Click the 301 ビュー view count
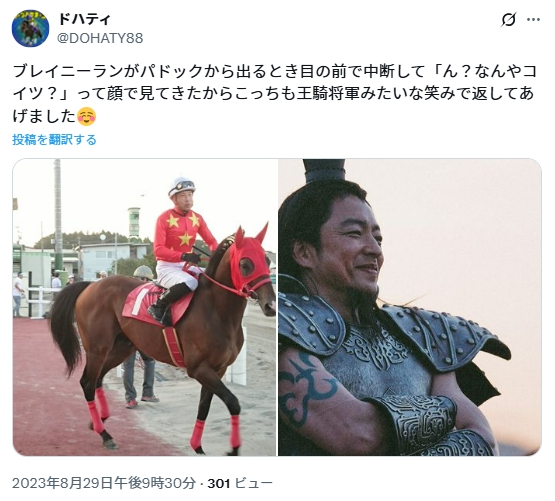555x501 pixels. (240, 483)
